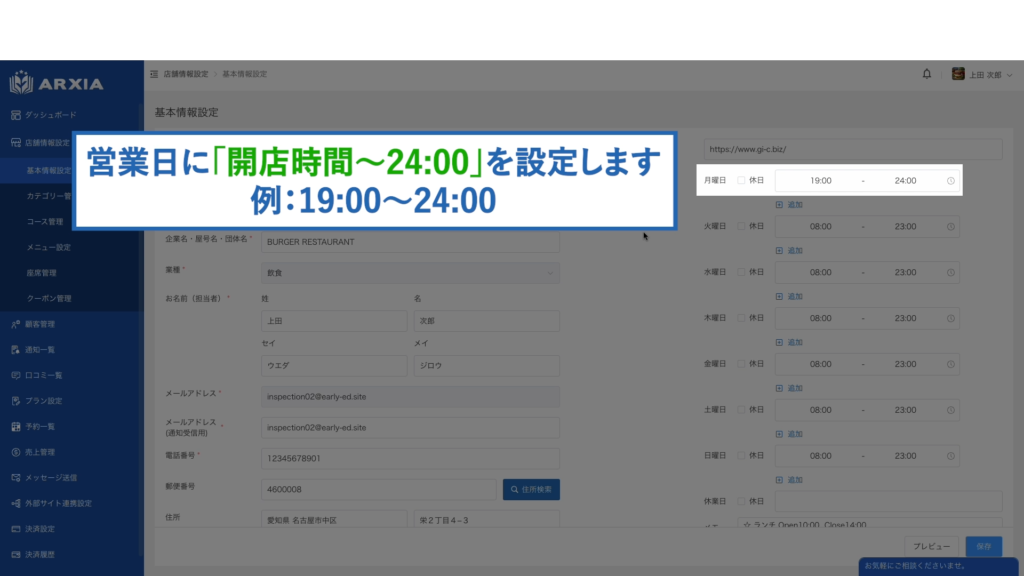1024x576 pixels.
Task: Check 休日 in the 休業日 row
Action: (741, 502)
